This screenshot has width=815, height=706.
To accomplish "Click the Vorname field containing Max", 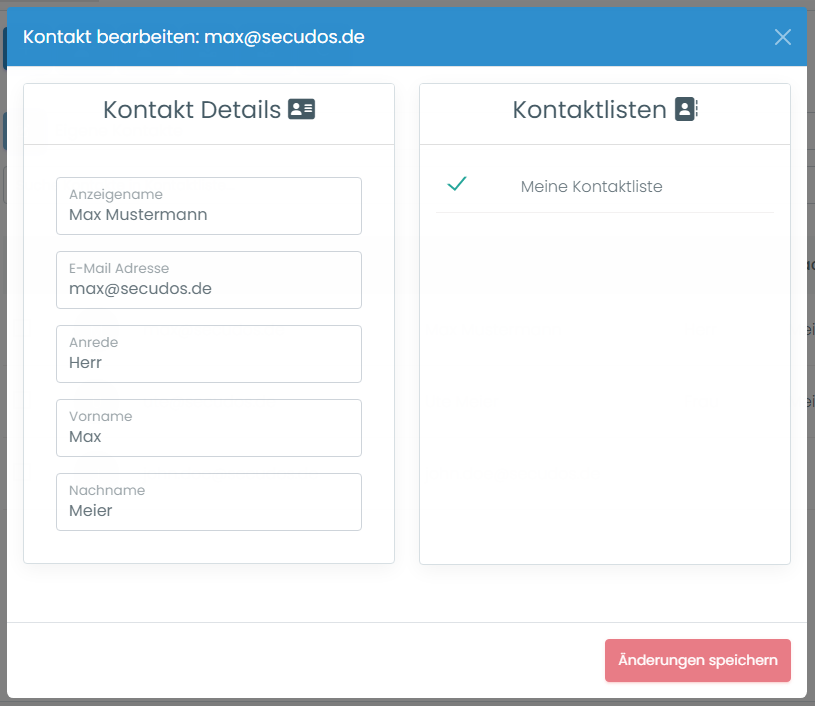I will 209,428.
